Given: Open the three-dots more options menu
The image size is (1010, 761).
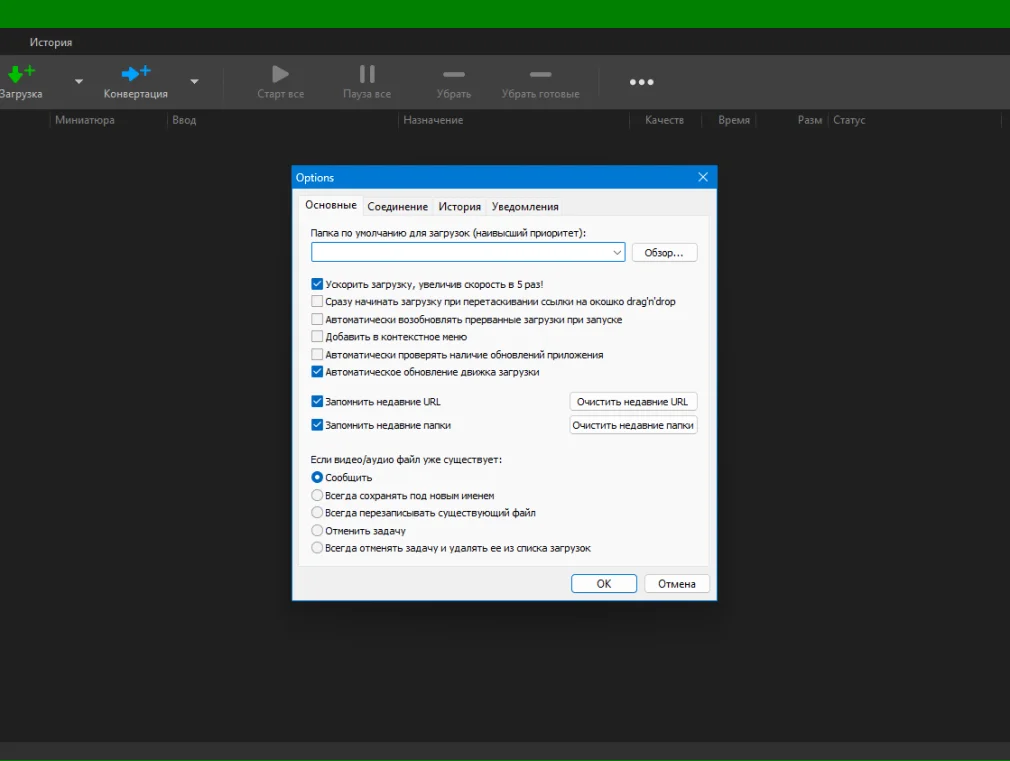Looking at the screenshot, I should pyautogui.click(x=641, y=82).
